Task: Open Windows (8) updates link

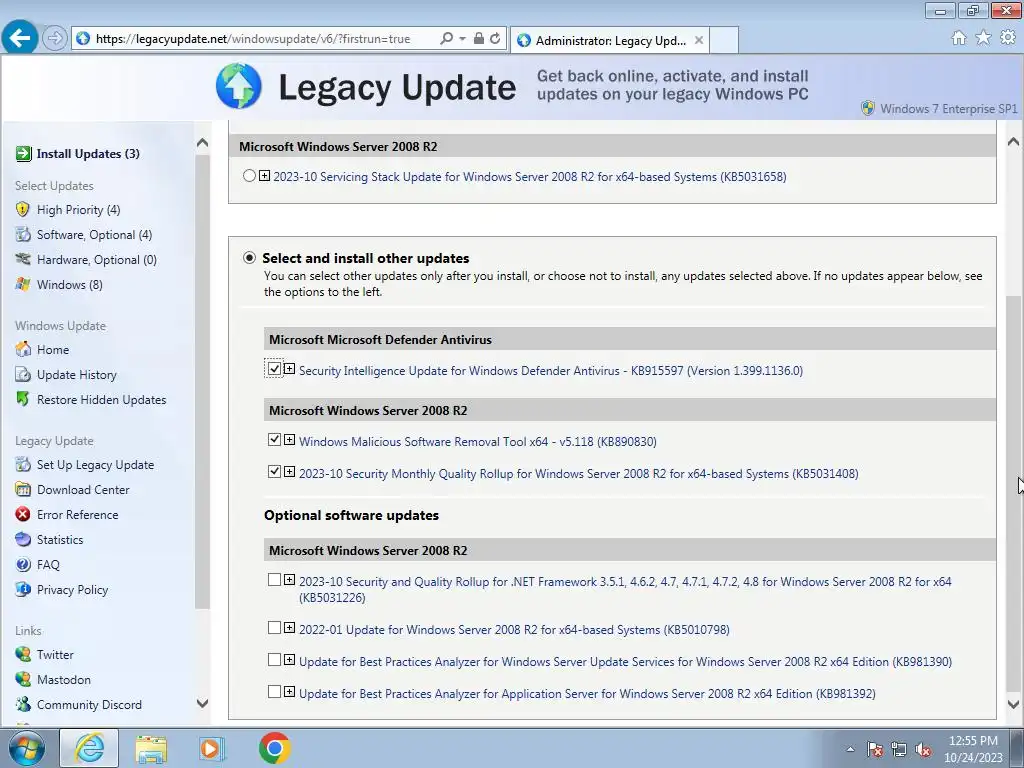Action: click(x=70, y=284)
